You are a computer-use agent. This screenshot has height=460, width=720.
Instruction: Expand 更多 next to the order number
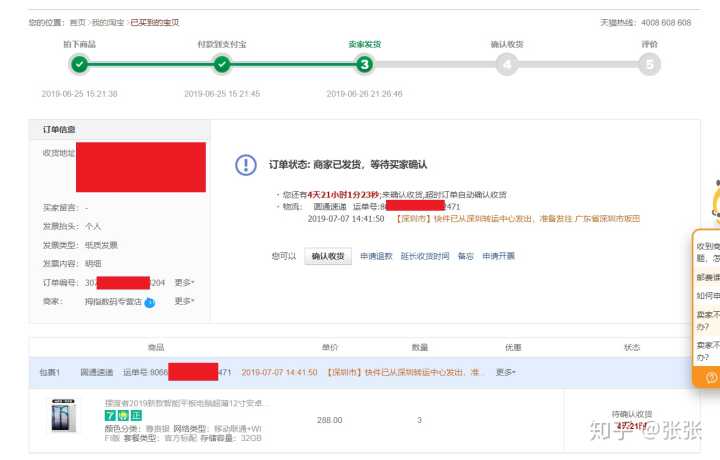point(184,283)
